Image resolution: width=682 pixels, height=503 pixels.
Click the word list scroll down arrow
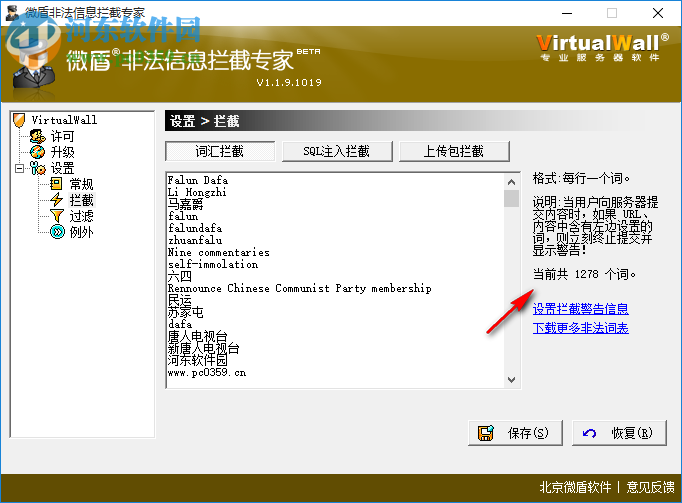(512, 379)
